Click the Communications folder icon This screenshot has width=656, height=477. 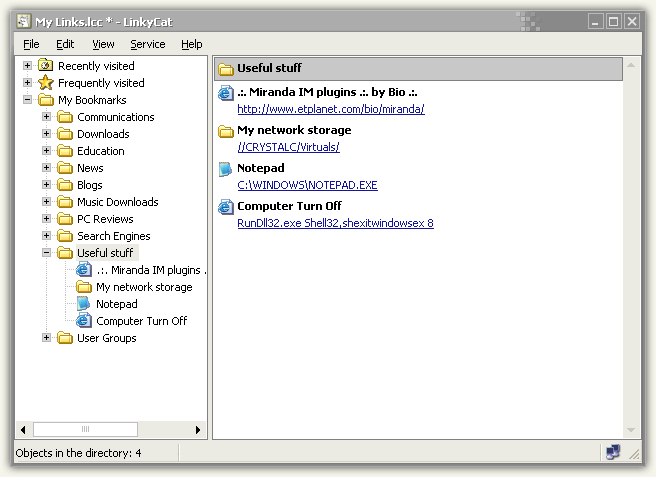(64, 117)
